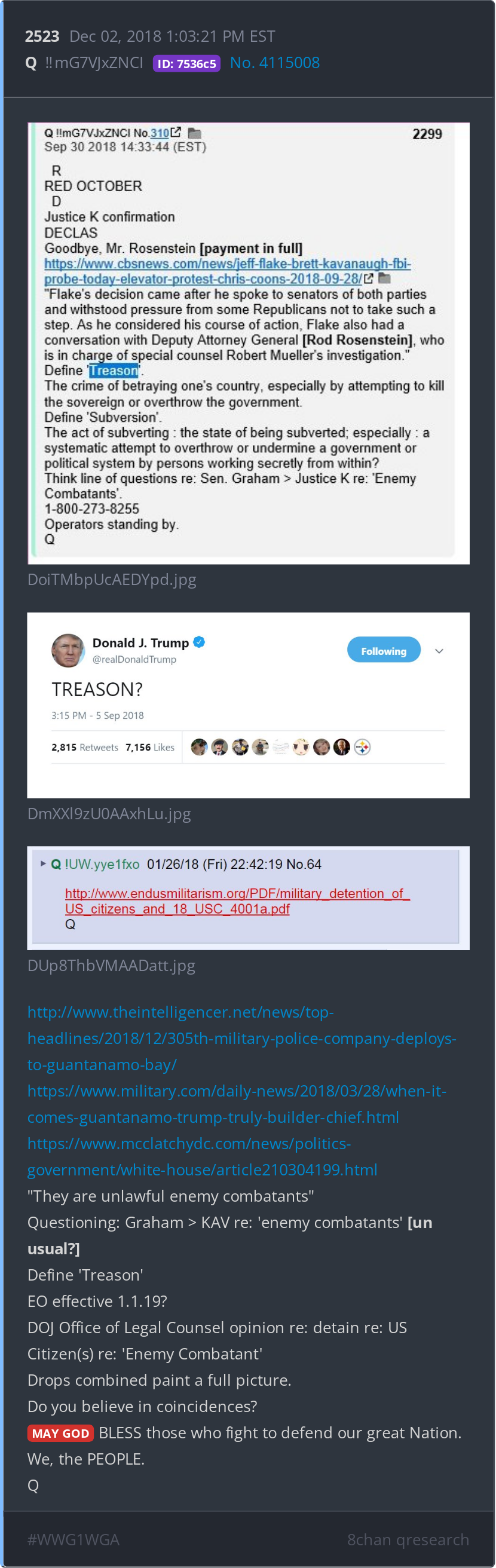Click the 8chan qresearch footer link
The height and width of the screenshot is (1568, 496).
[x=408, y=1539]
